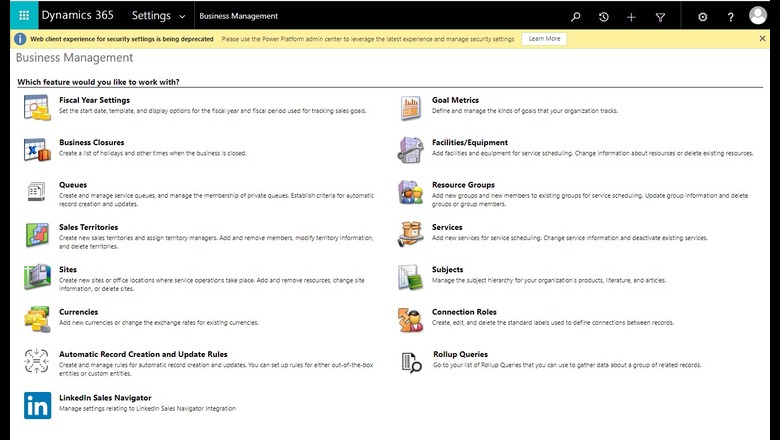
Task: Click the Resource Groups people icon
Action: [410, 192]
